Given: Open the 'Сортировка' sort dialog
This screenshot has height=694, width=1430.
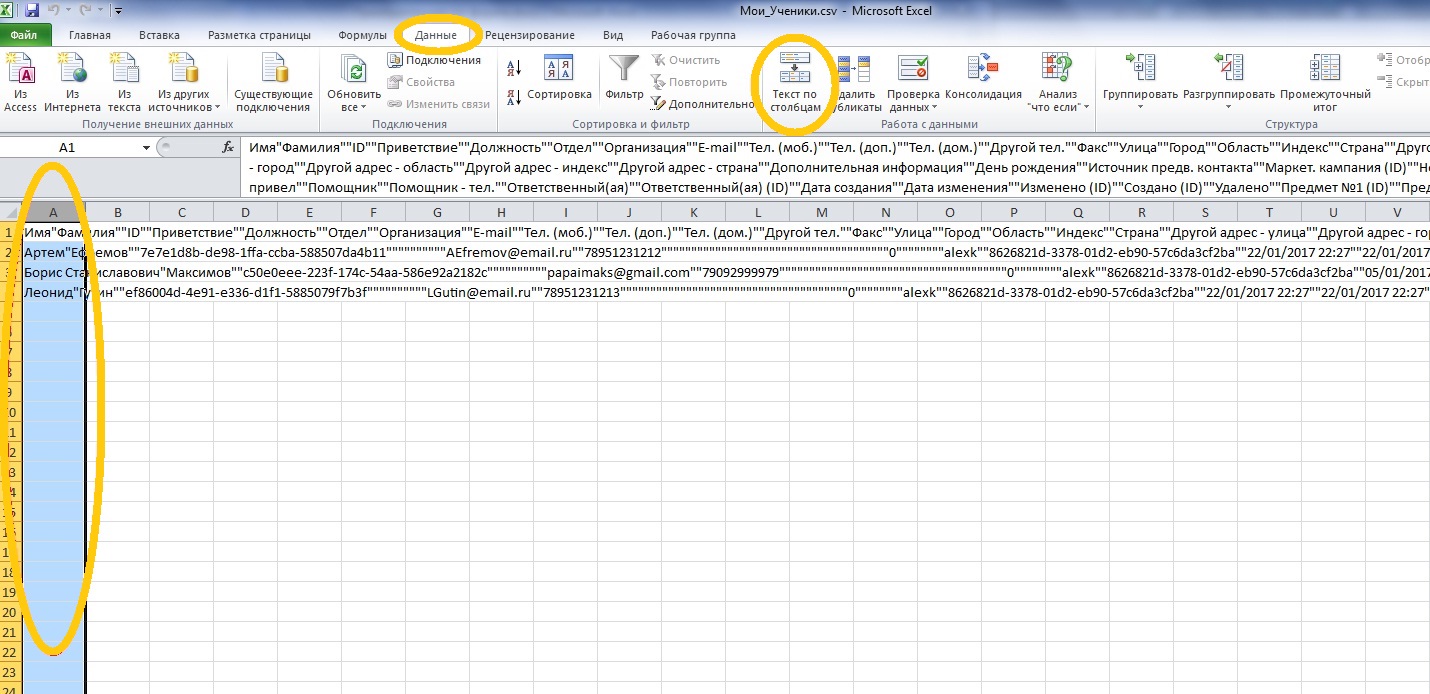Looking at the screenshot, I should click(558, 72).
